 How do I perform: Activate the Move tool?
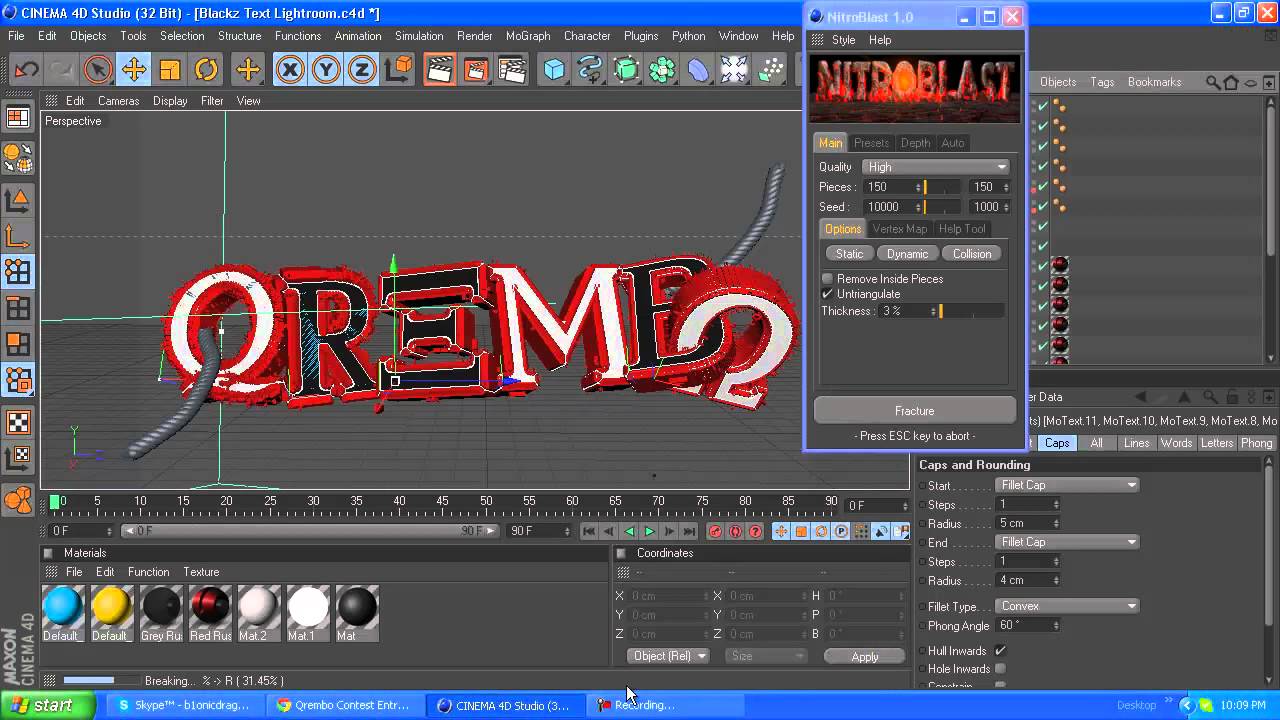point(134,70)
